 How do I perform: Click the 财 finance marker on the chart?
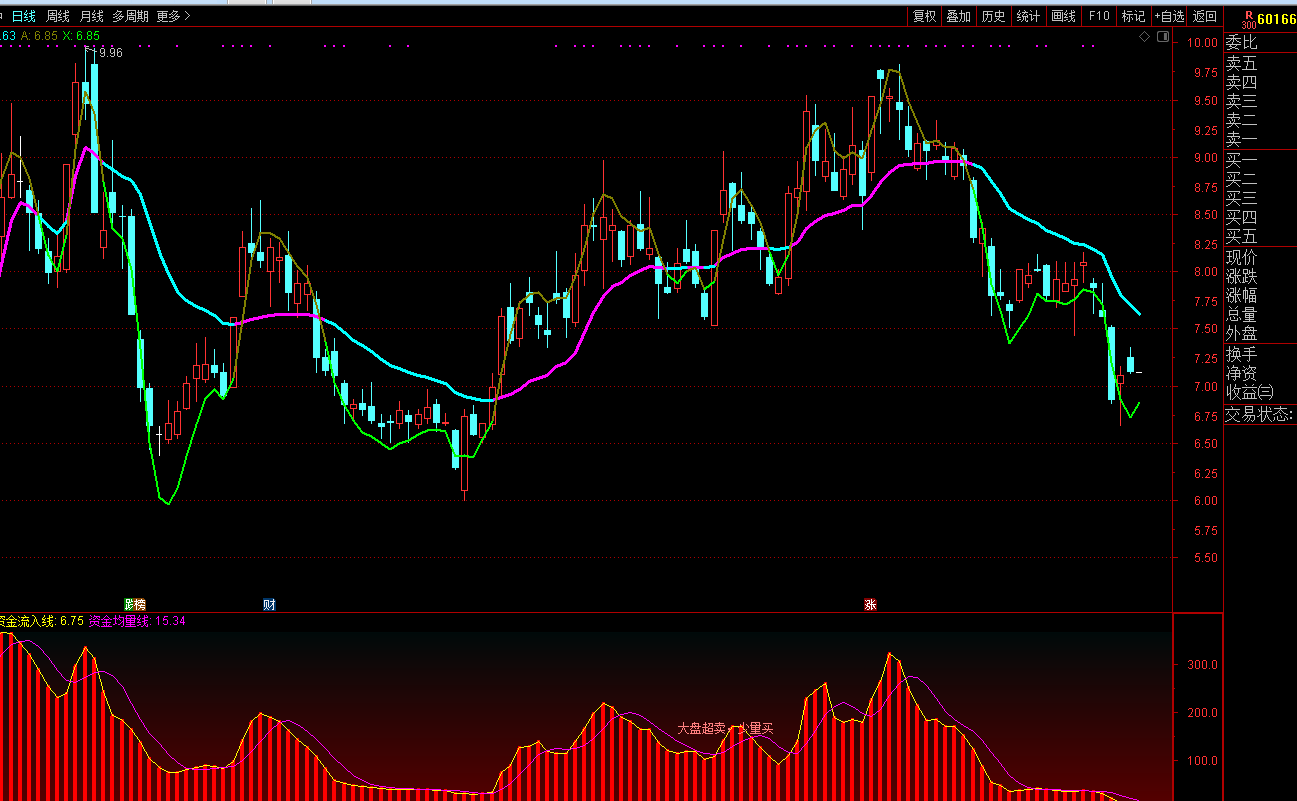click(x=269, y=604)
